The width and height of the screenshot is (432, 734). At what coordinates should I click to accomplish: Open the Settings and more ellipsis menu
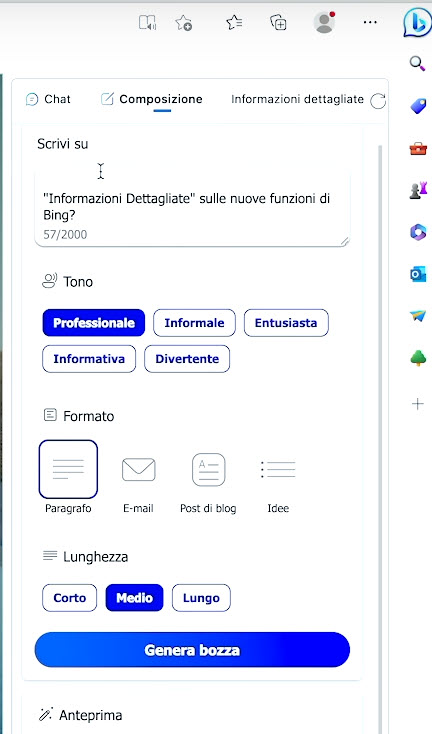point(370,22)
